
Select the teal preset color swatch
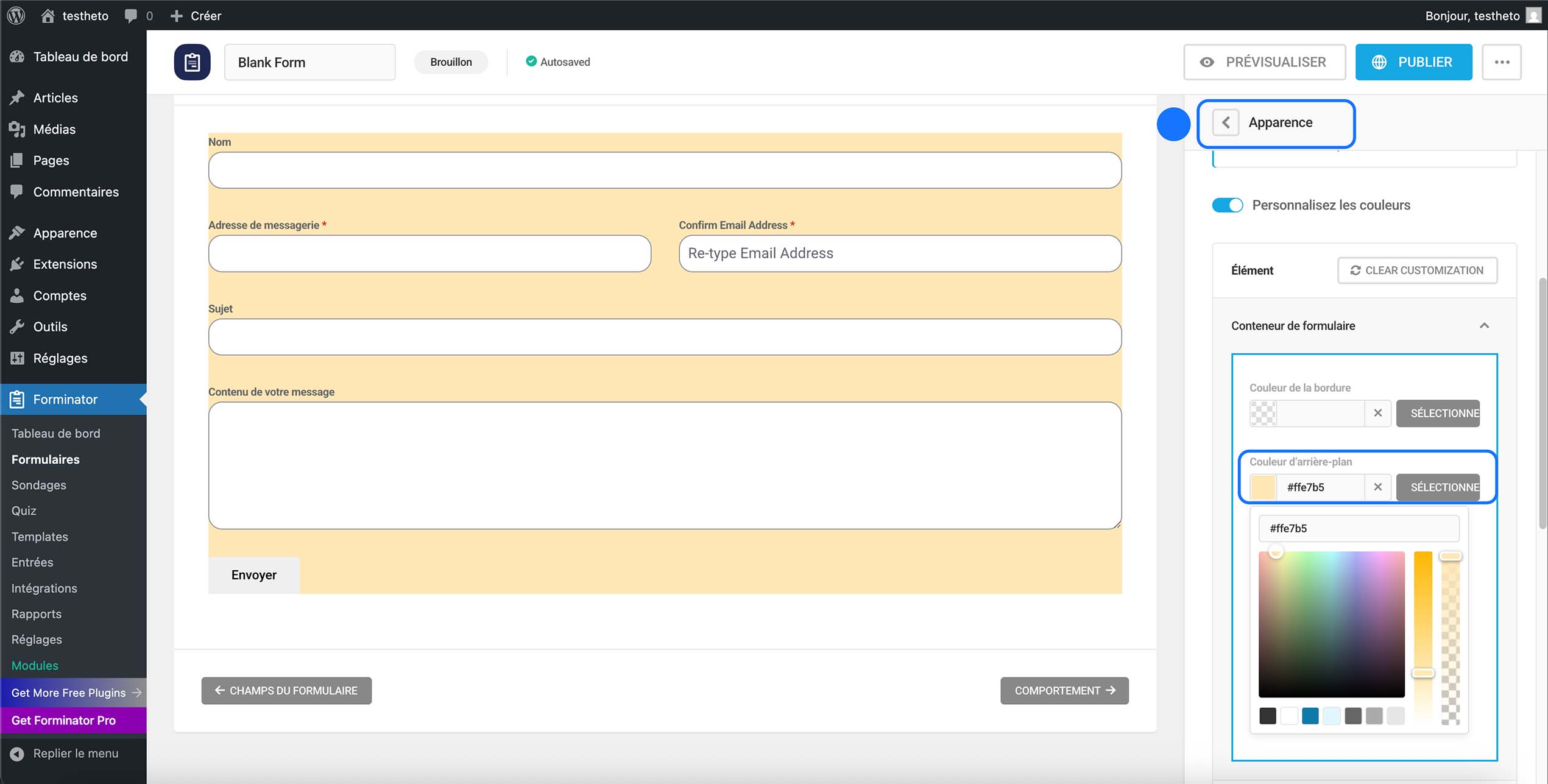coord(1311,716)
